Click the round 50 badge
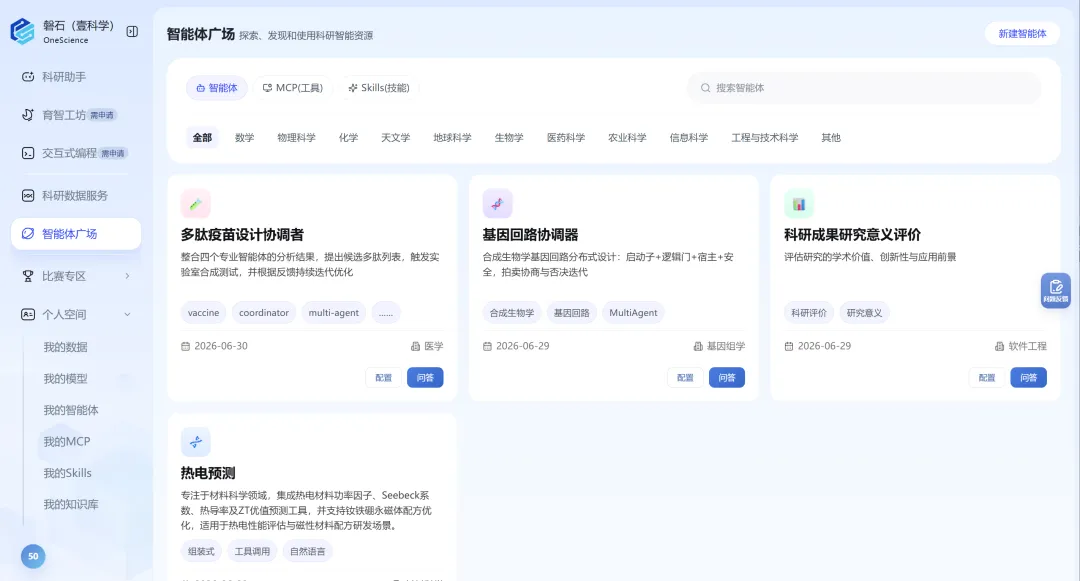The width and height of the screenshot is (1080, 581). pos(33,556)
